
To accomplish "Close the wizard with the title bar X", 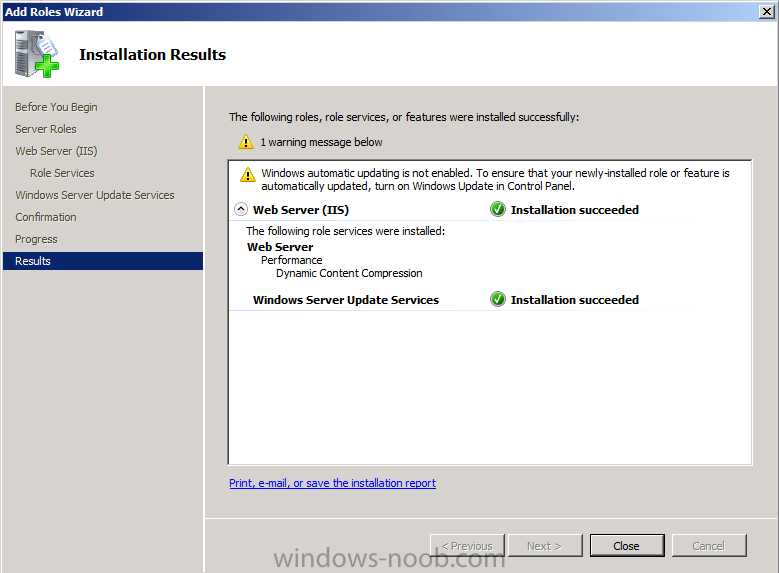I will (x=767, y=11).
